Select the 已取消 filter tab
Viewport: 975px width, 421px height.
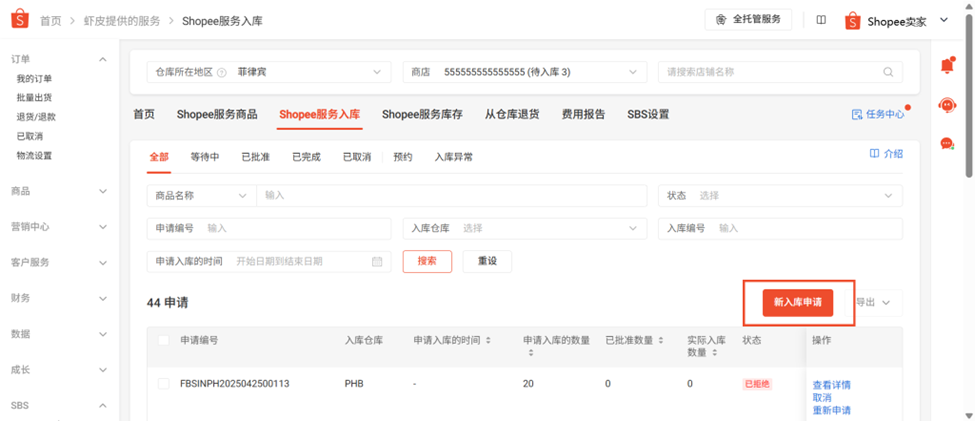[x=357, y=157]
